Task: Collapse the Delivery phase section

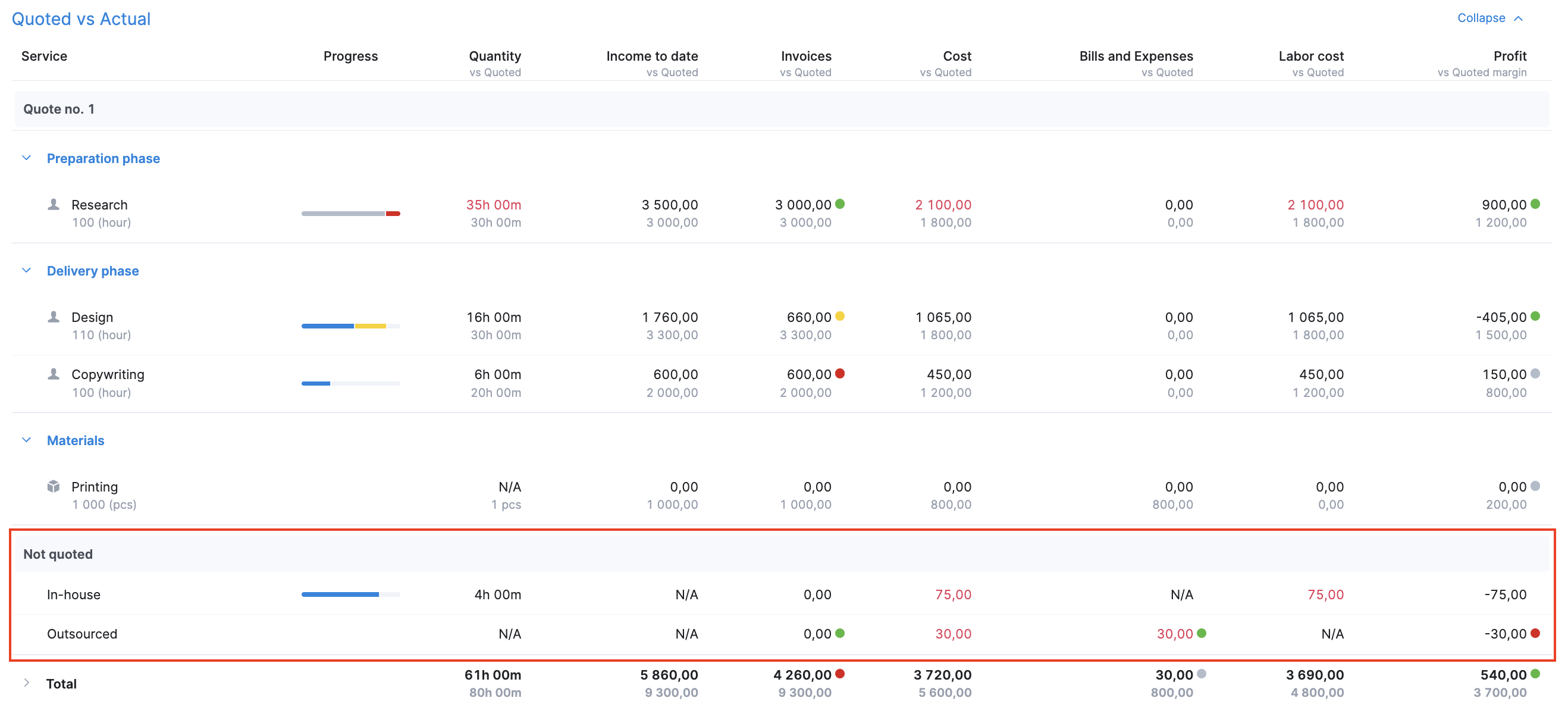Action: click(26, 270)
